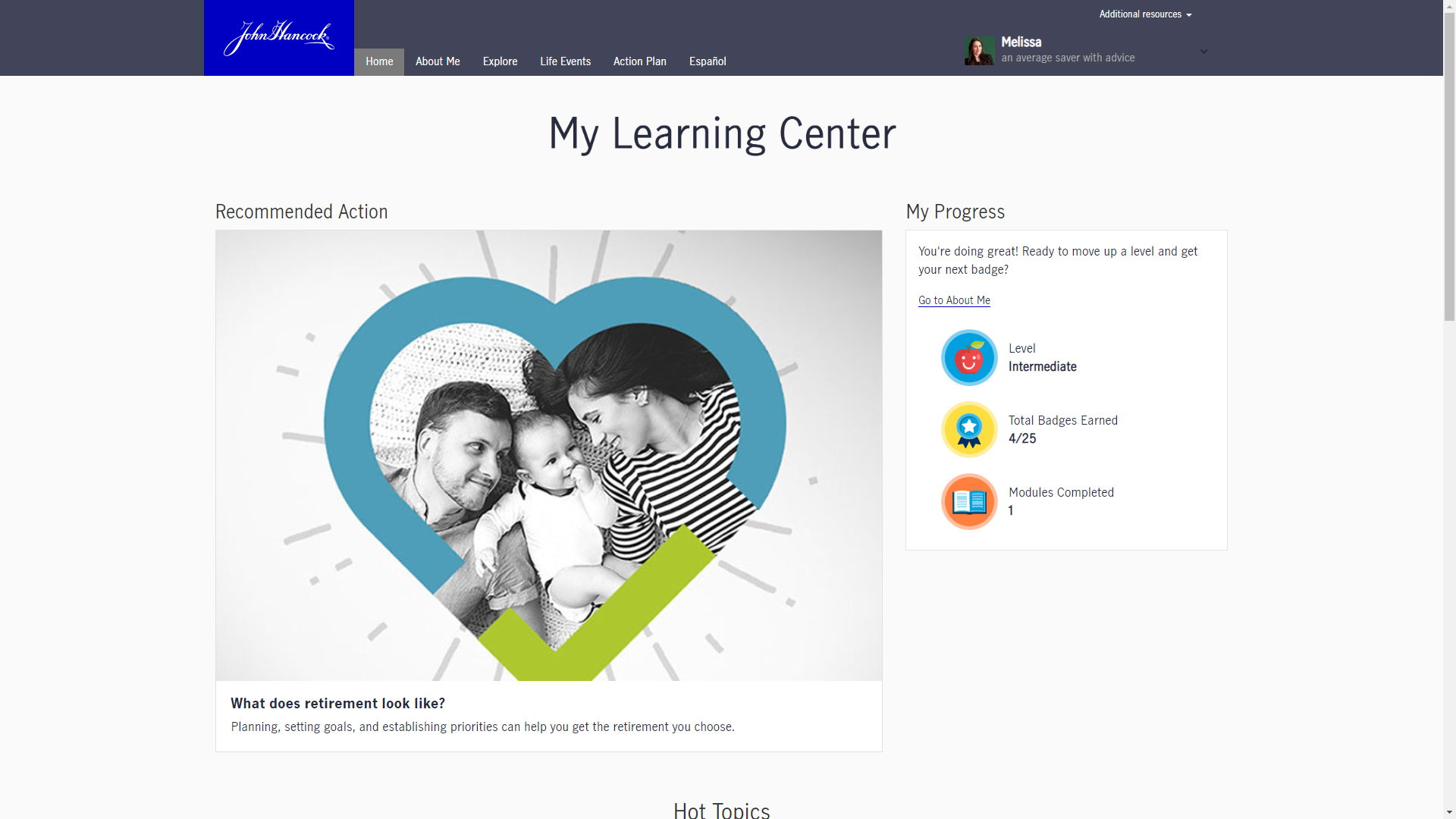The image size is (1456, 819).
Task: Click the scrollbar down arrow
Action: pos(1449,812)
